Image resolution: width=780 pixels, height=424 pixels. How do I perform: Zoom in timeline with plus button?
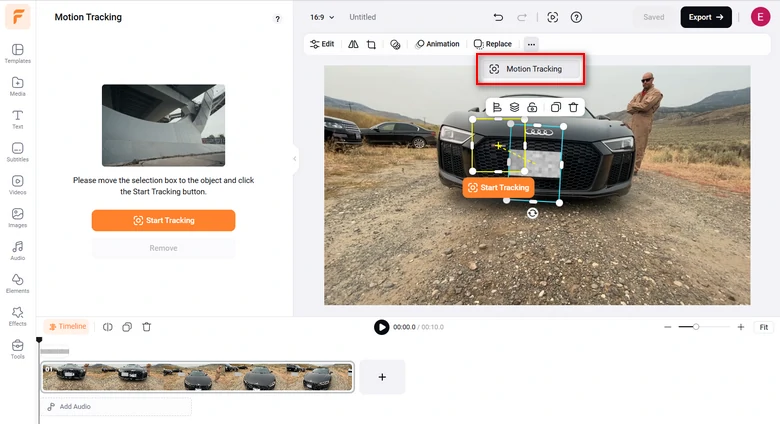[741, 327]
